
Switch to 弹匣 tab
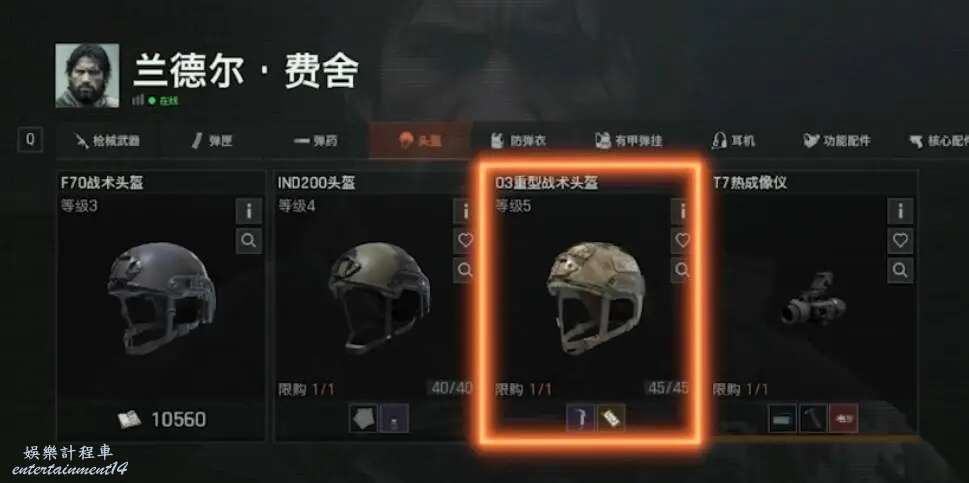[x=212, y=141]
